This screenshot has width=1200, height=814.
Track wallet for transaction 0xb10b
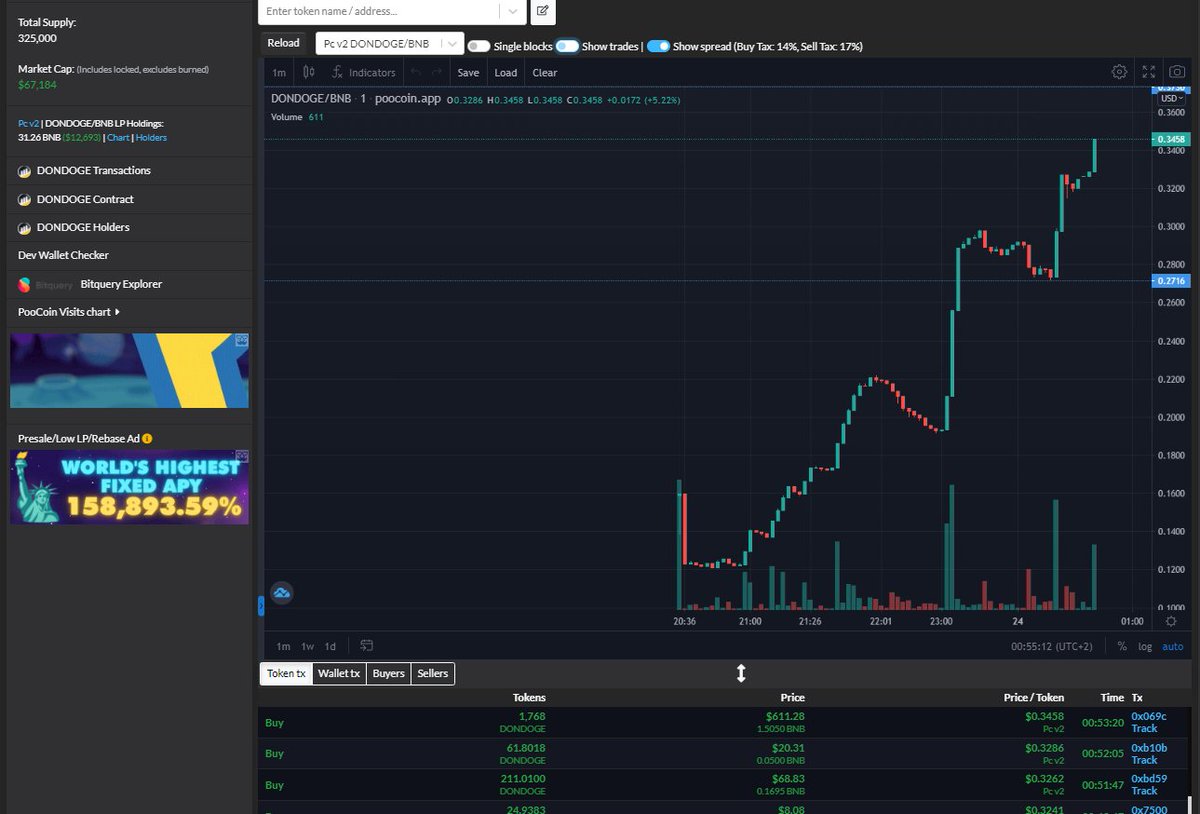click(x=1144, y=760)
